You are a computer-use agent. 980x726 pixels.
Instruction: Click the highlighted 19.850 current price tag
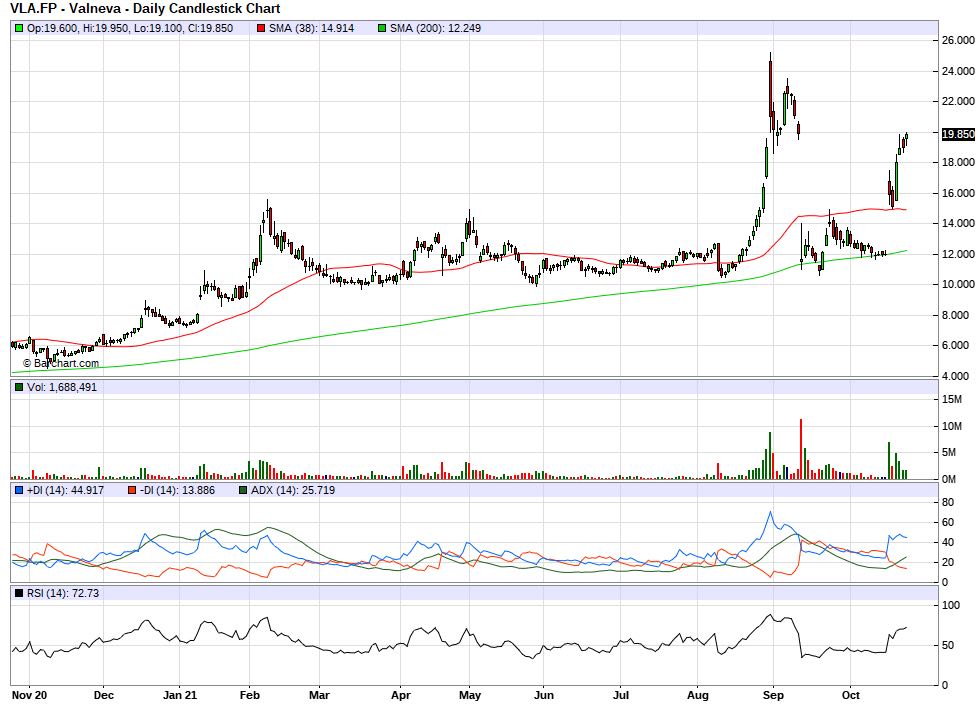click(x=958, y=134)
